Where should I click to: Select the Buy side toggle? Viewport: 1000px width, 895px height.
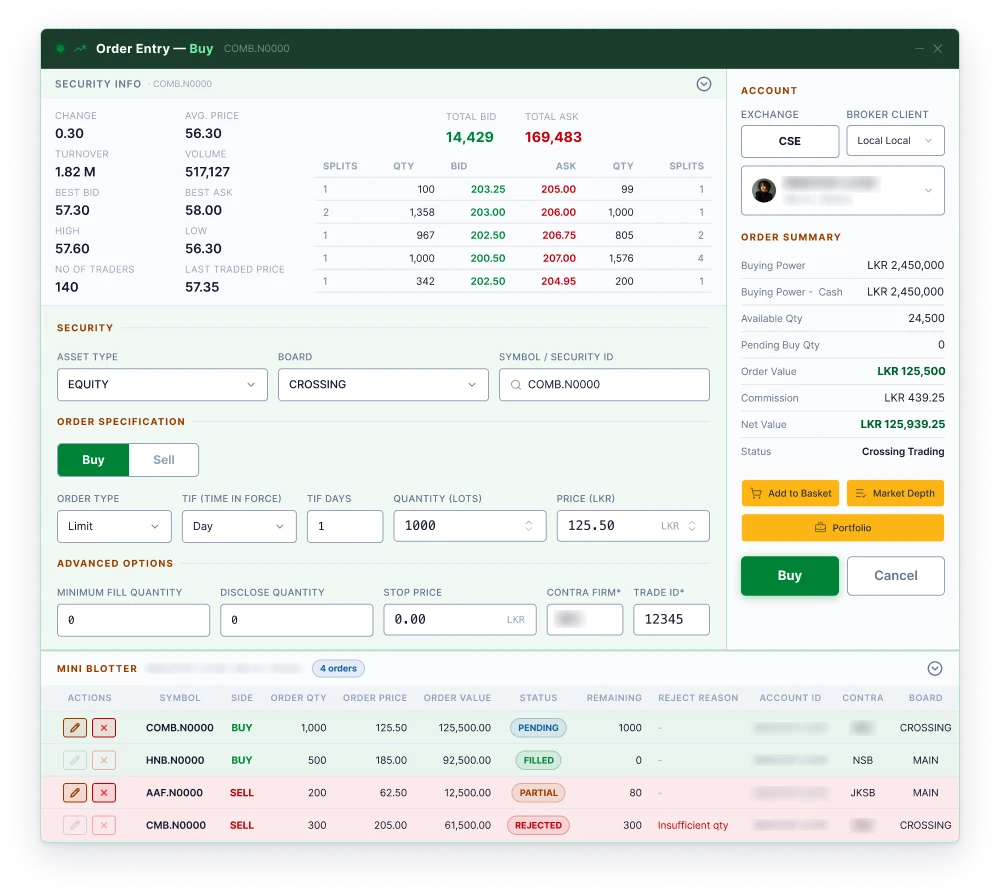93,460
